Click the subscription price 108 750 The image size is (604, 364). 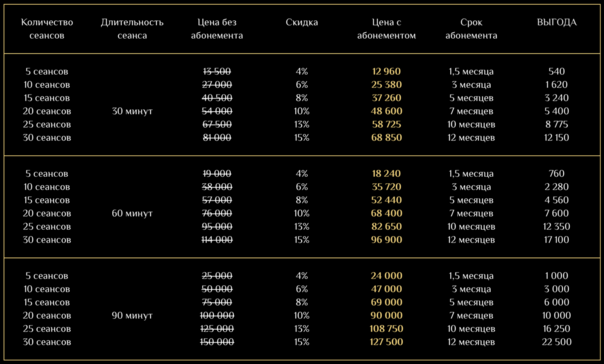pyautogui.click(x=386, y=329)
